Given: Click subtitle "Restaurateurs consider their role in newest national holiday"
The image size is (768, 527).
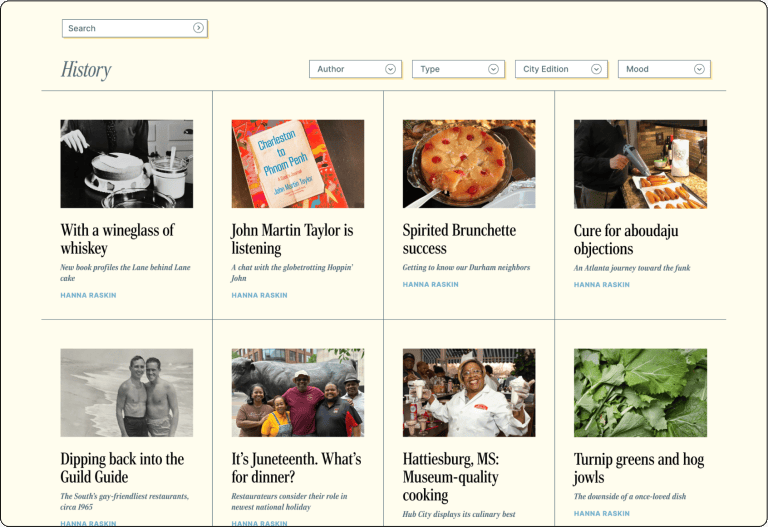Looking at the screenshot, I should tap(289, 502).
